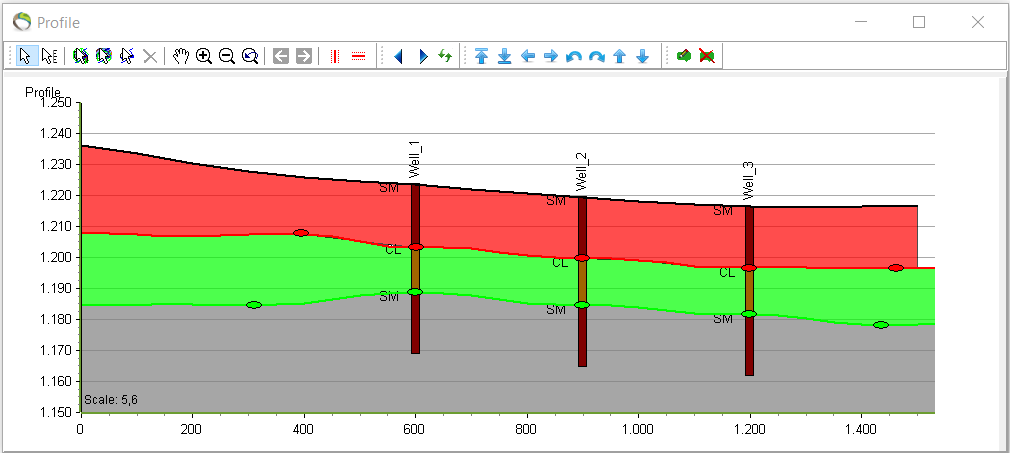Screen dimensions: 1010x453
Task: Click the zoom out magnifier
Action: pyautogui.click(x=227, y=56)
